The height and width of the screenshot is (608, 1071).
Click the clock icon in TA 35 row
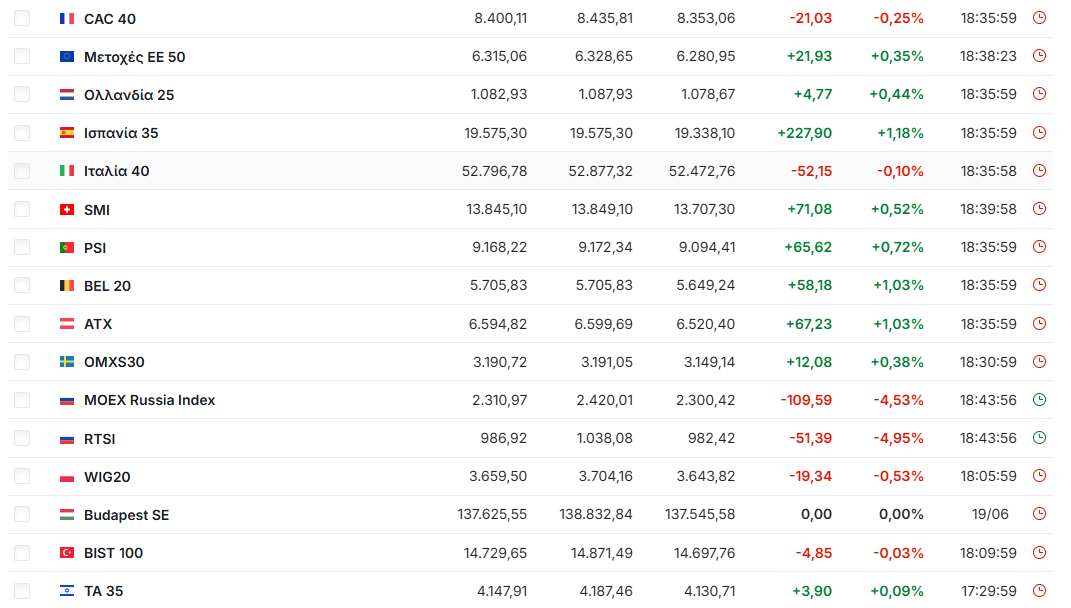(1040, 590)
